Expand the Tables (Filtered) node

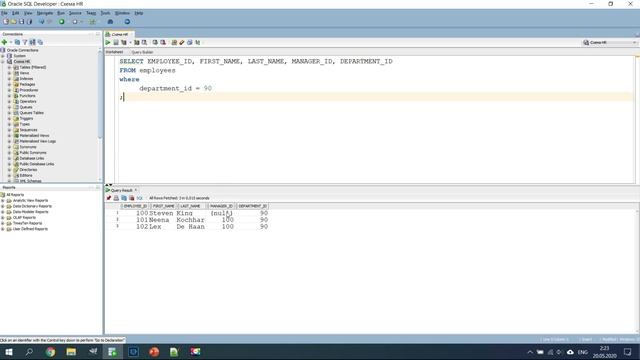click(x=9, y=67)
